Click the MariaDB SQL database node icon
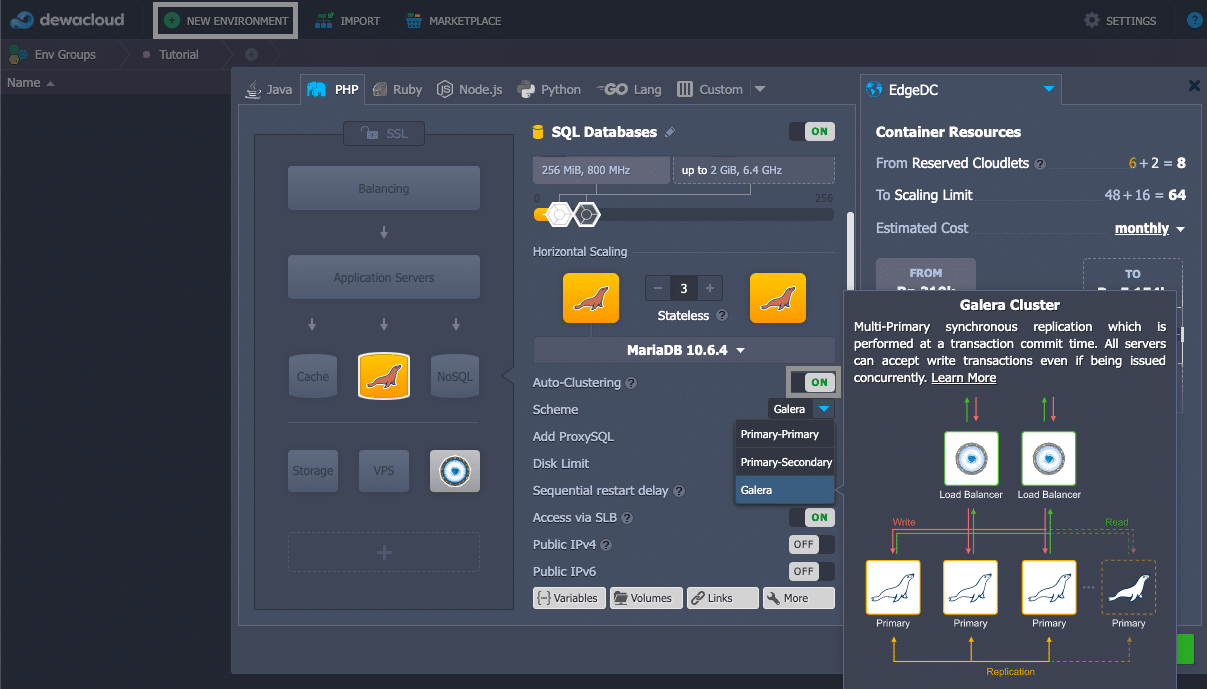Image resolution: width=1207 pixels, height=689 pixels. (384, 376)
